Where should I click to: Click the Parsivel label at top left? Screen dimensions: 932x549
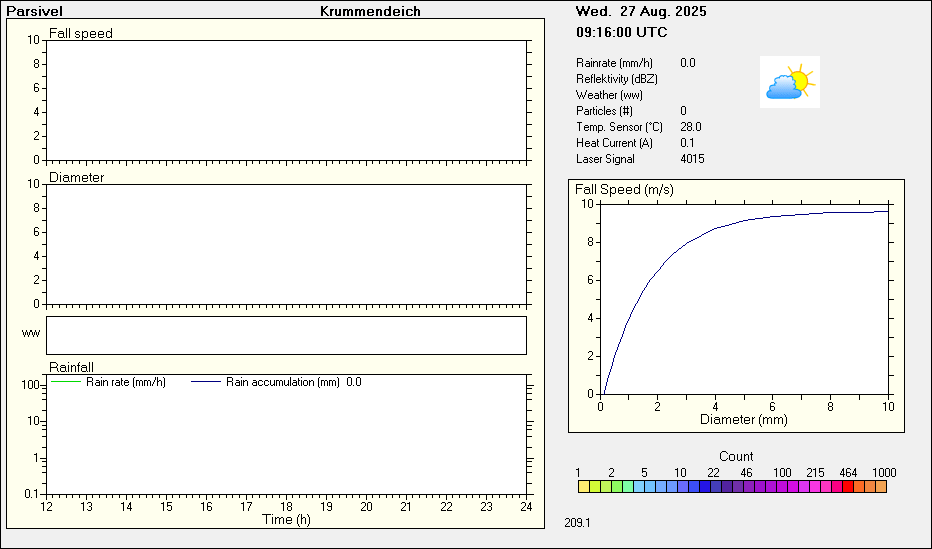point(35,11)
